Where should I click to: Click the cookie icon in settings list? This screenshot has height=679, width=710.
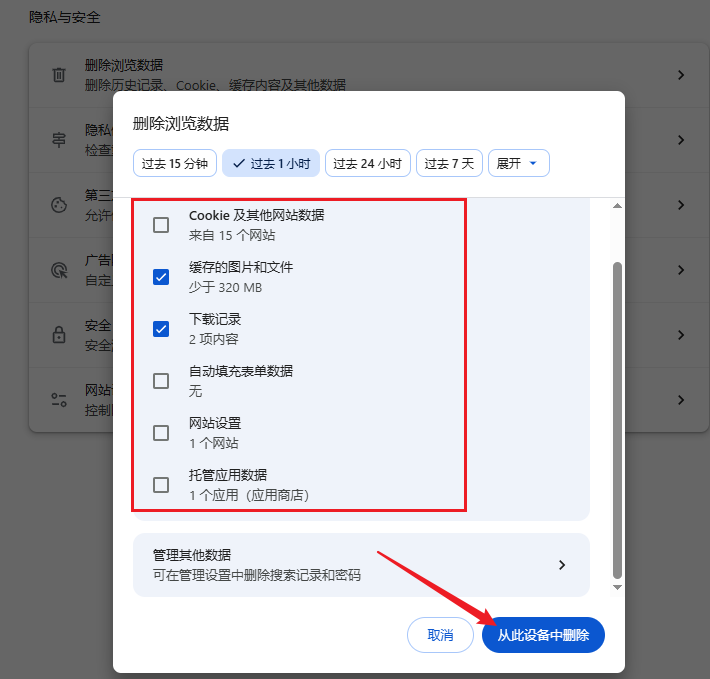click(x=59, y=205)
